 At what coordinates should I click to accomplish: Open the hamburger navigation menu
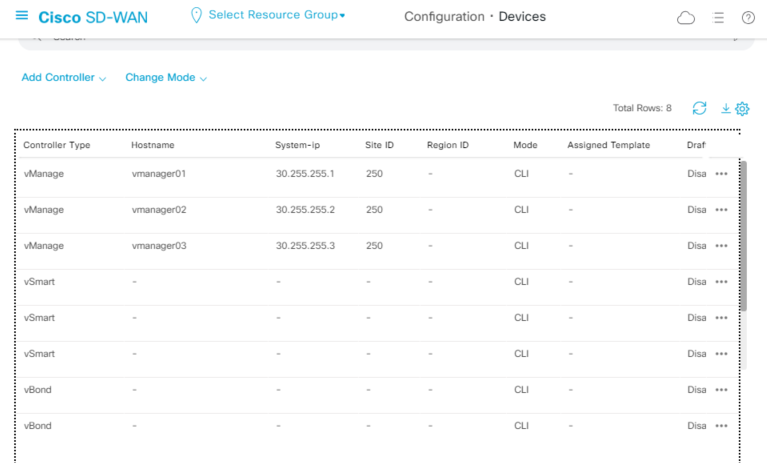[22, 16]
